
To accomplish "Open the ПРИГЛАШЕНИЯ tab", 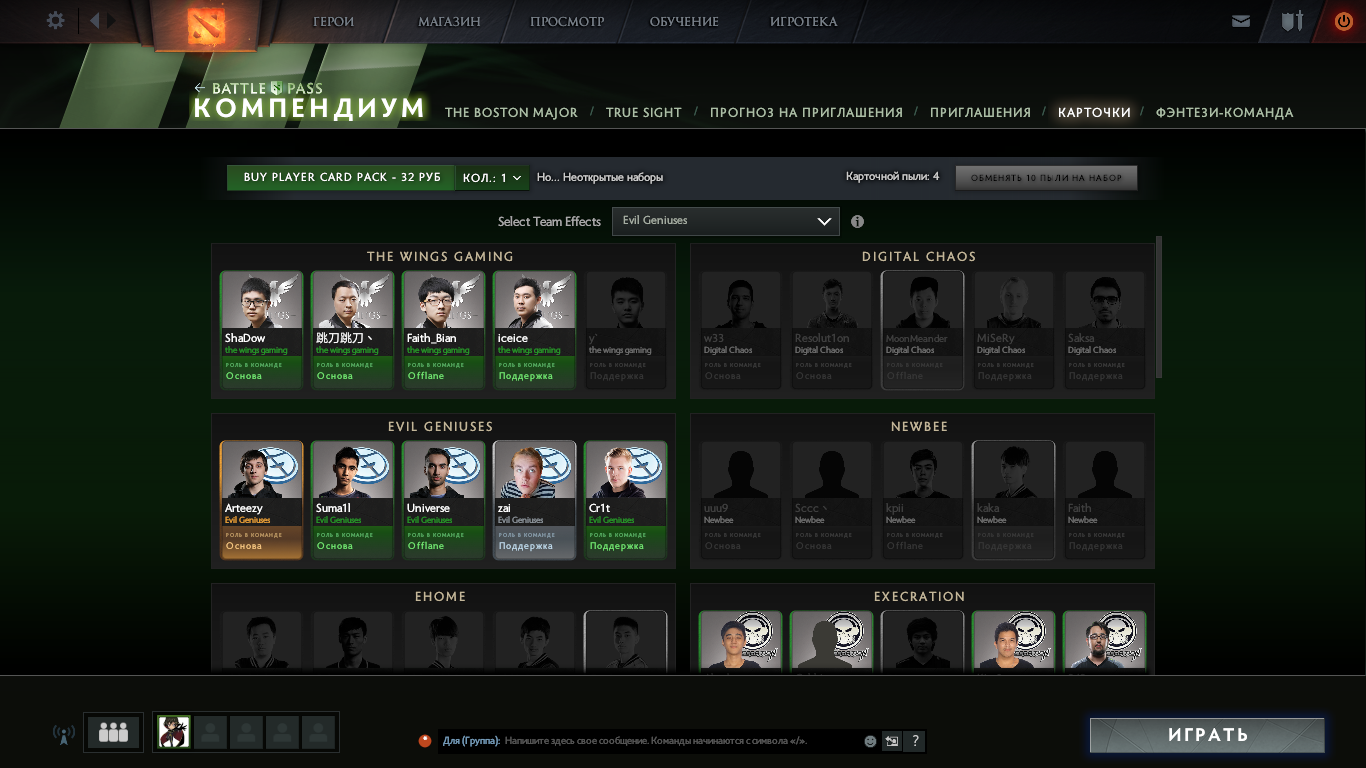I will (980, 113).
